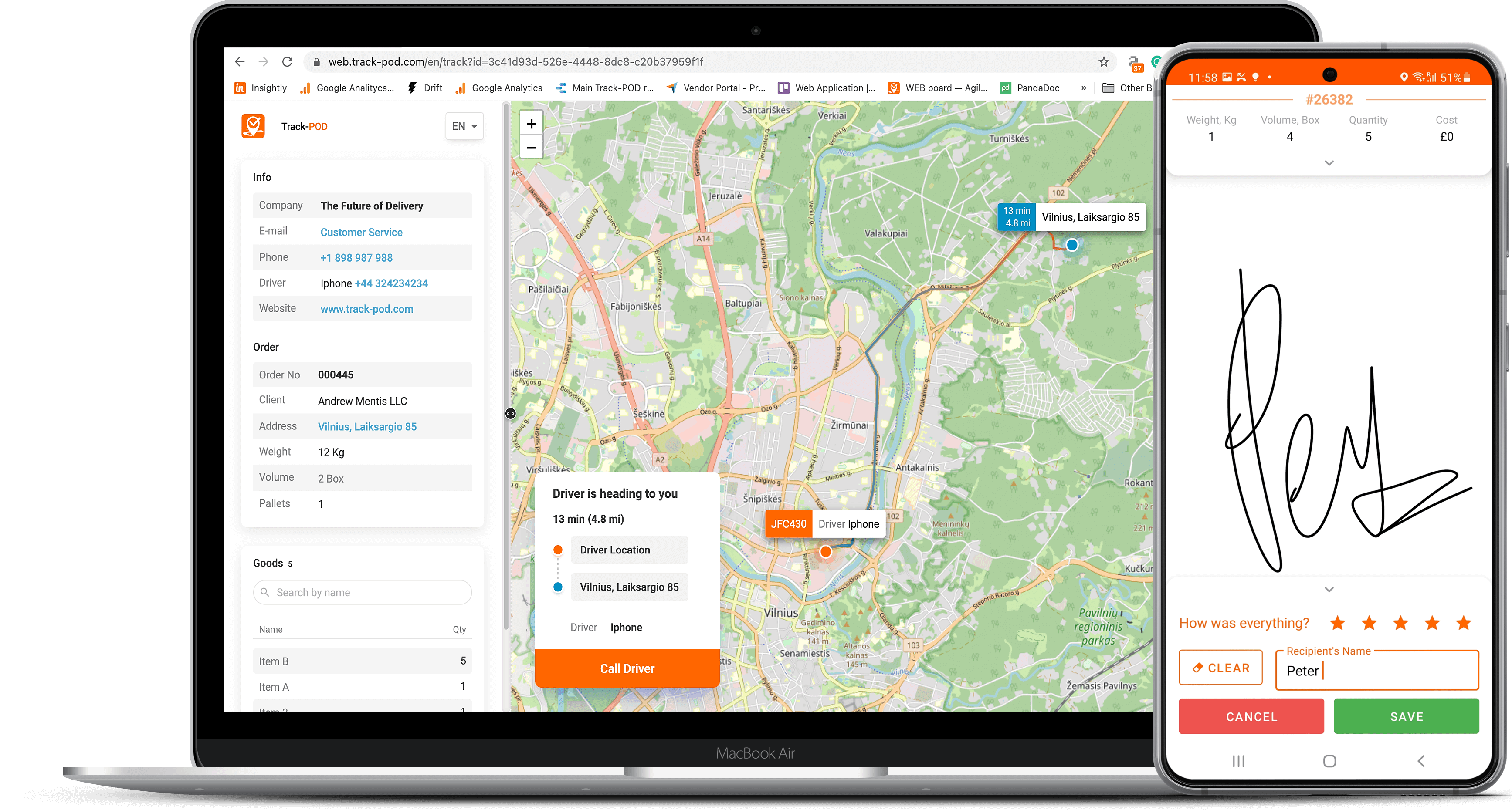This screenshot has width=1512, height=810.
Task: Click the blue destination map marker
Action: [x=1072, y=245]
